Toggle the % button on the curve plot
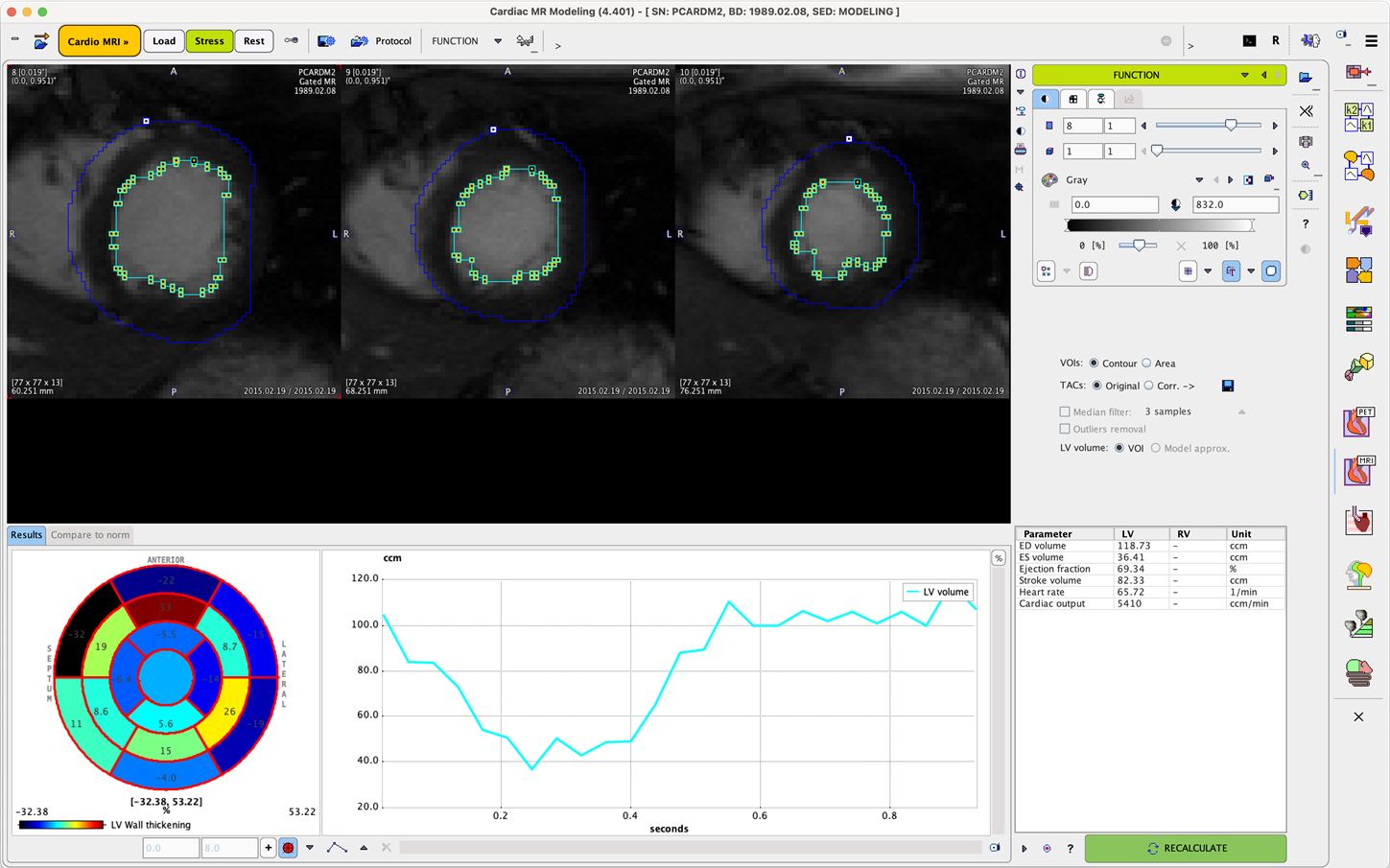1390x868 pixels. click(999, 558)
